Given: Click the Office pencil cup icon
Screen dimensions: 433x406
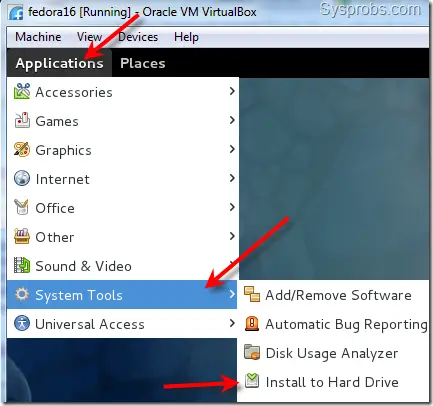Looking at the screenshot, I should point(22,207).
